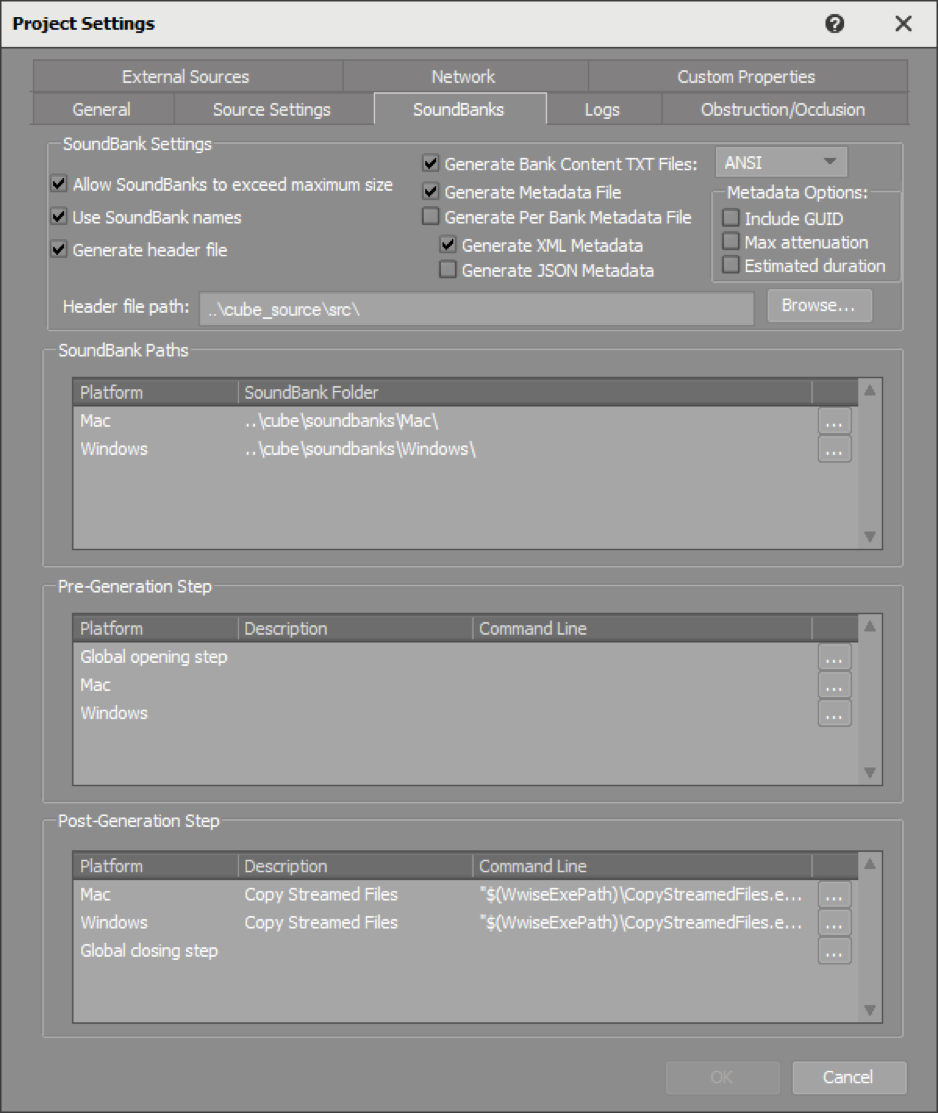Screen dimensions: 938x1113
Task: Open the ANSI encoding dropdown
Action: coord(781,162)
